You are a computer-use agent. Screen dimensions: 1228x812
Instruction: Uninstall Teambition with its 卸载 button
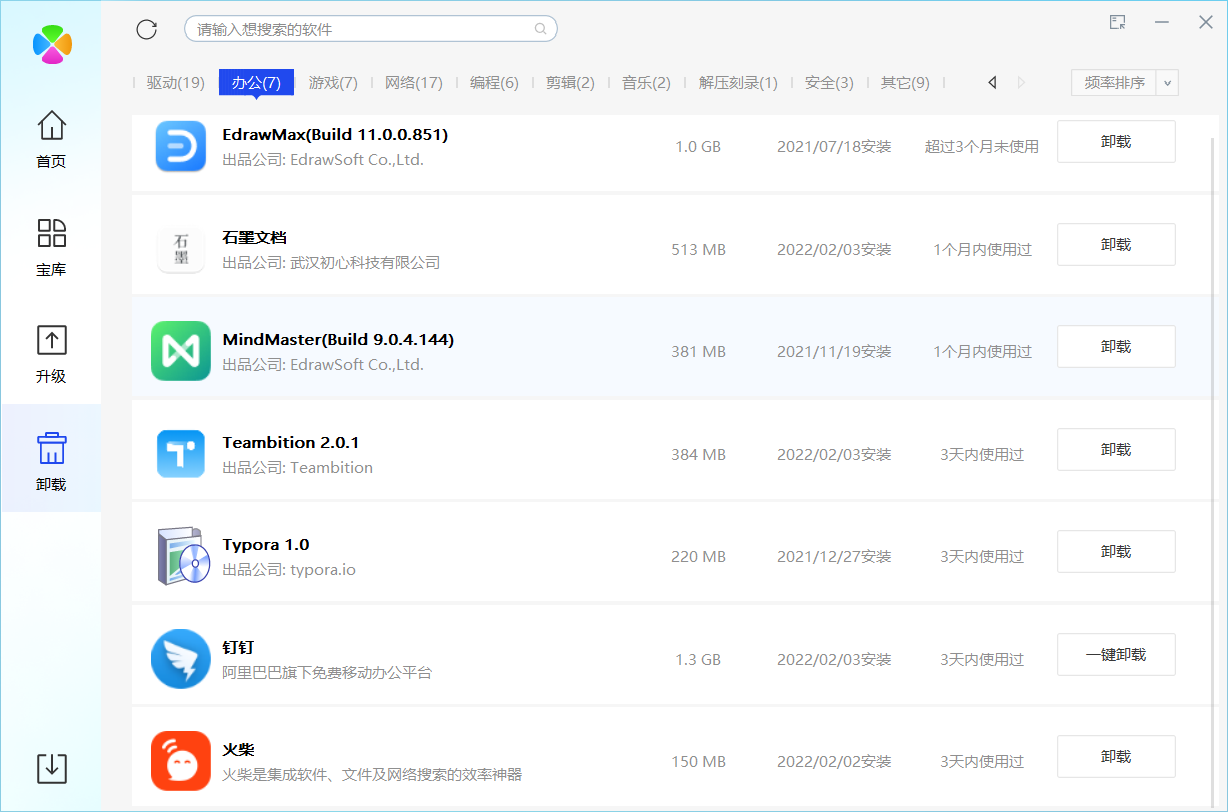tap(1116, 450)
